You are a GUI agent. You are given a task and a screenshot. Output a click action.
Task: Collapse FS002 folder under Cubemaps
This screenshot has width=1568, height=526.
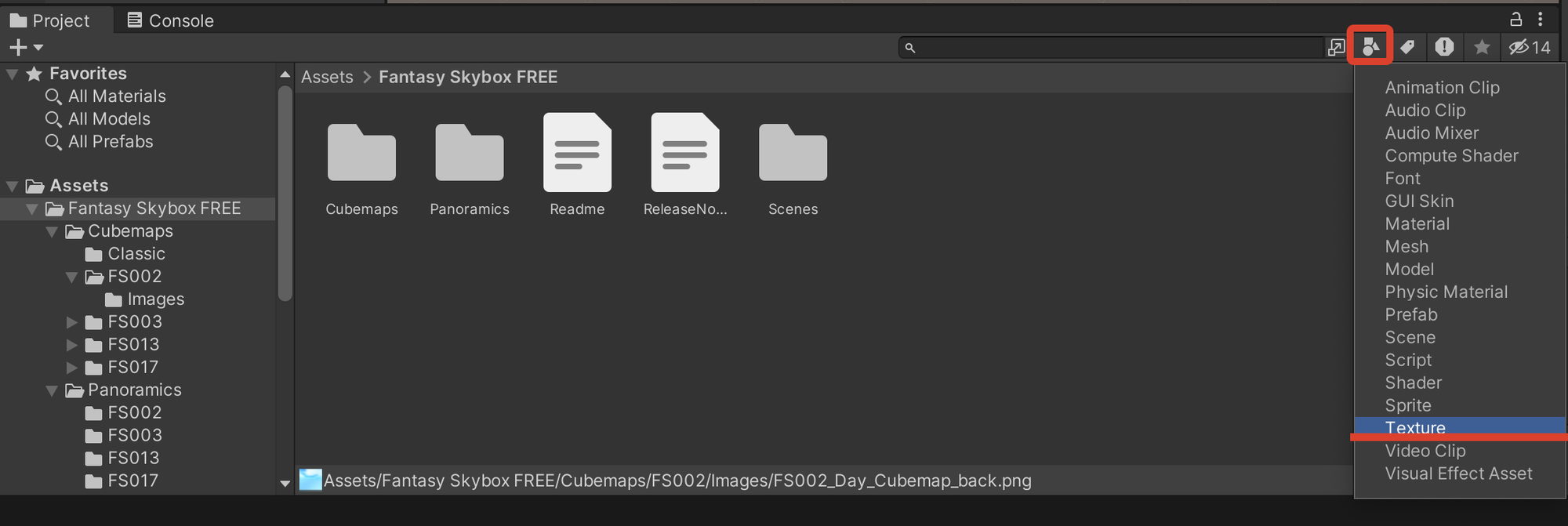(x=71, y=277)
